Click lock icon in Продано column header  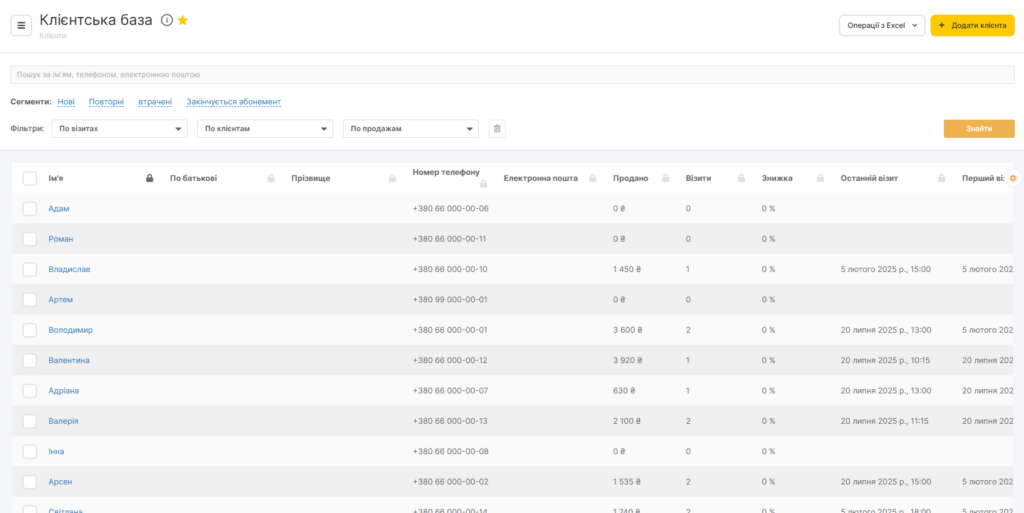click(x=666, y=178)
